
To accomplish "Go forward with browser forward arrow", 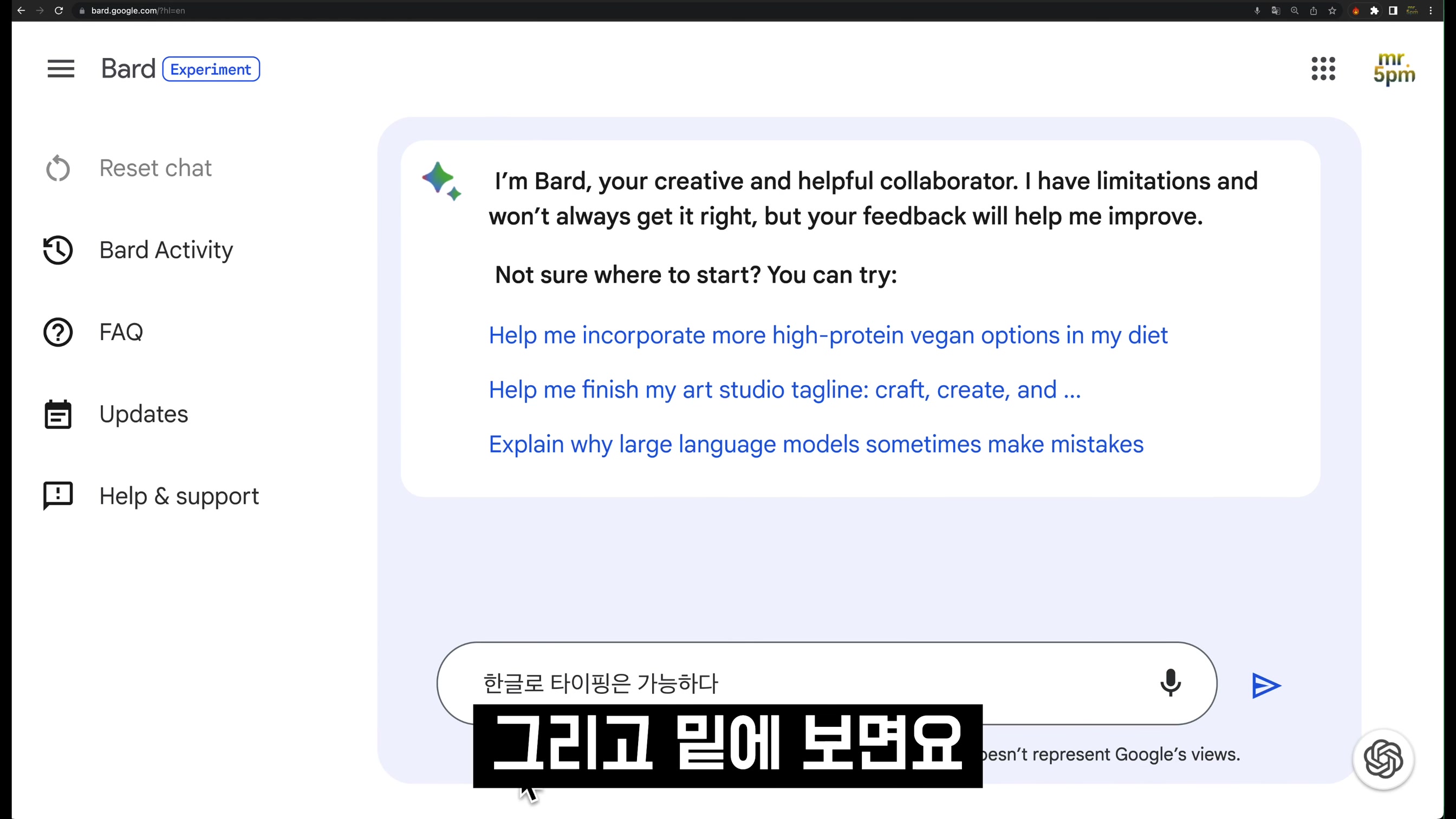I will tap(40, 10).
